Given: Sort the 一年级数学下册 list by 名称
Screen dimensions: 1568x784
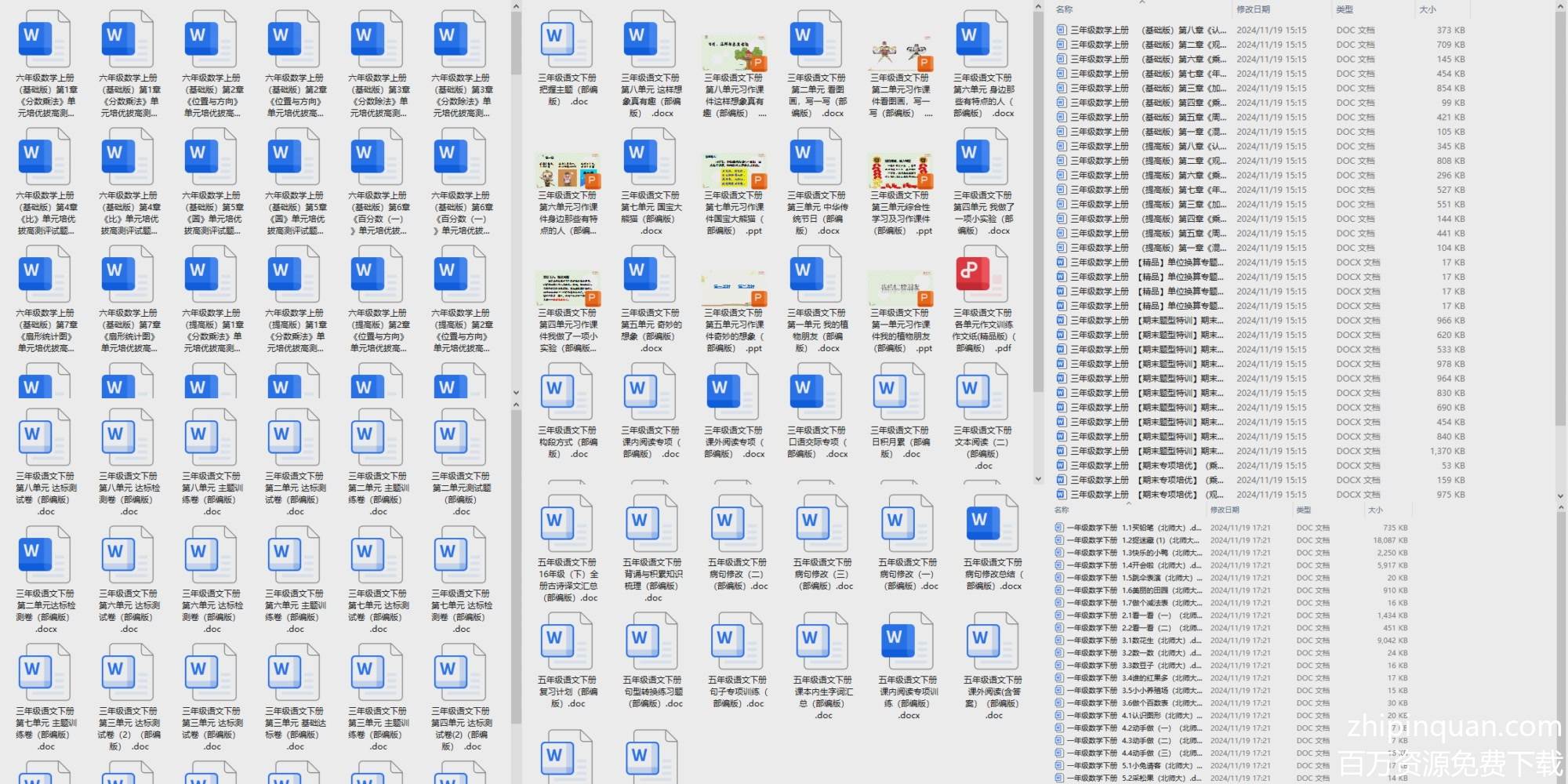Looking at the screenshot, I should [1062, 510].
